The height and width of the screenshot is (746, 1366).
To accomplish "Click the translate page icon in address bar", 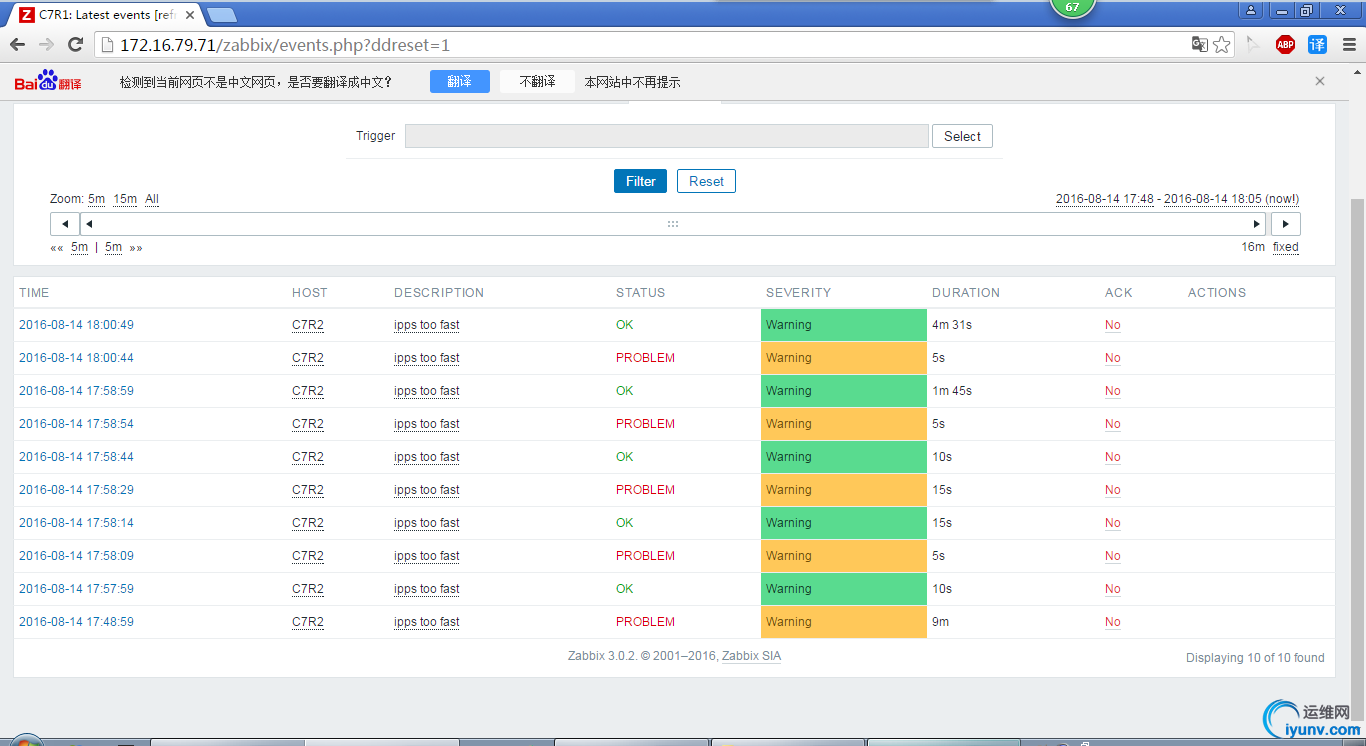I will tap(1200, 44).
